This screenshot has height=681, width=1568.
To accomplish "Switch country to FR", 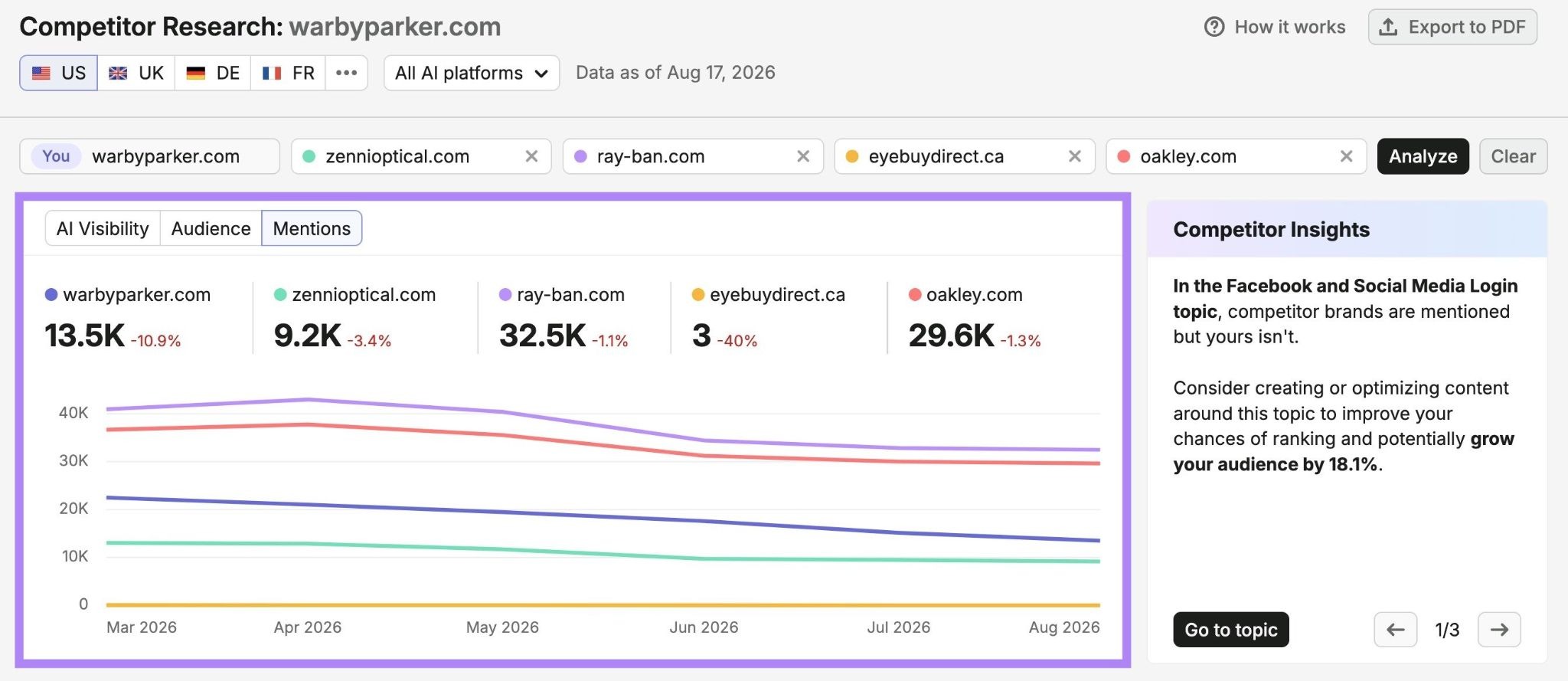I will [x=289, y=73].
